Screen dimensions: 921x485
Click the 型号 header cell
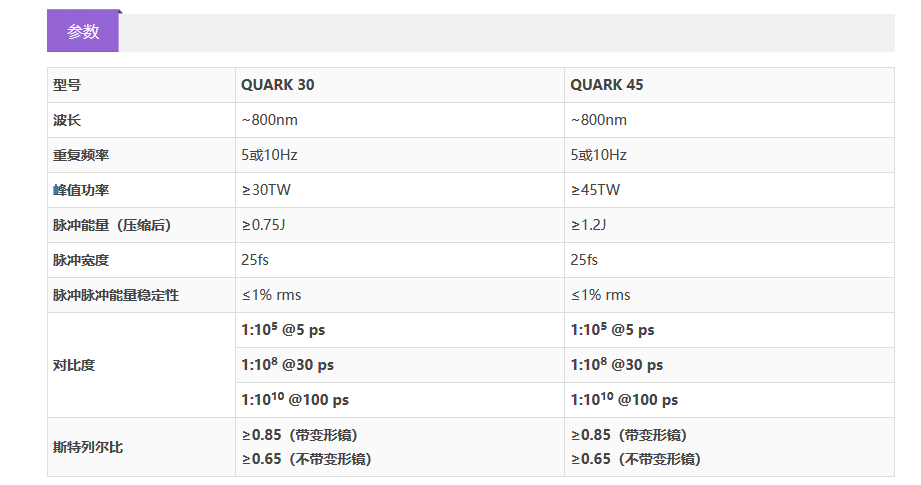click(x=67, y=85)
